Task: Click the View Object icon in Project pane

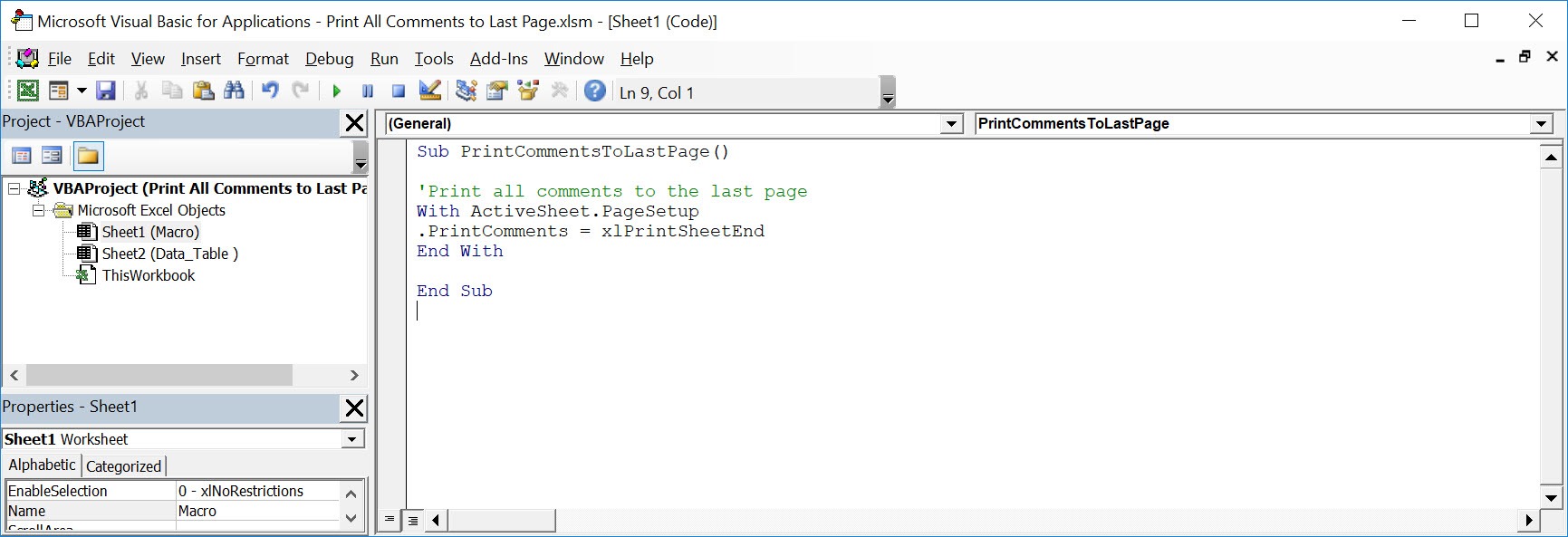Action: click(52, 156)
